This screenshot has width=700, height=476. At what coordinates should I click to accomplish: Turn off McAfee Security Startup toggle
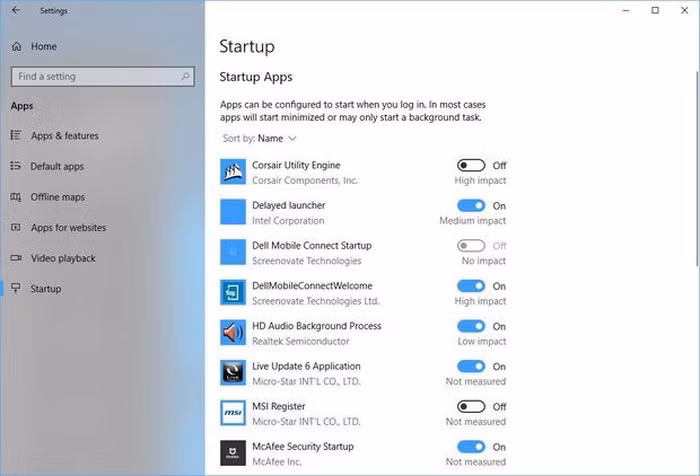[x=471, y=447]
